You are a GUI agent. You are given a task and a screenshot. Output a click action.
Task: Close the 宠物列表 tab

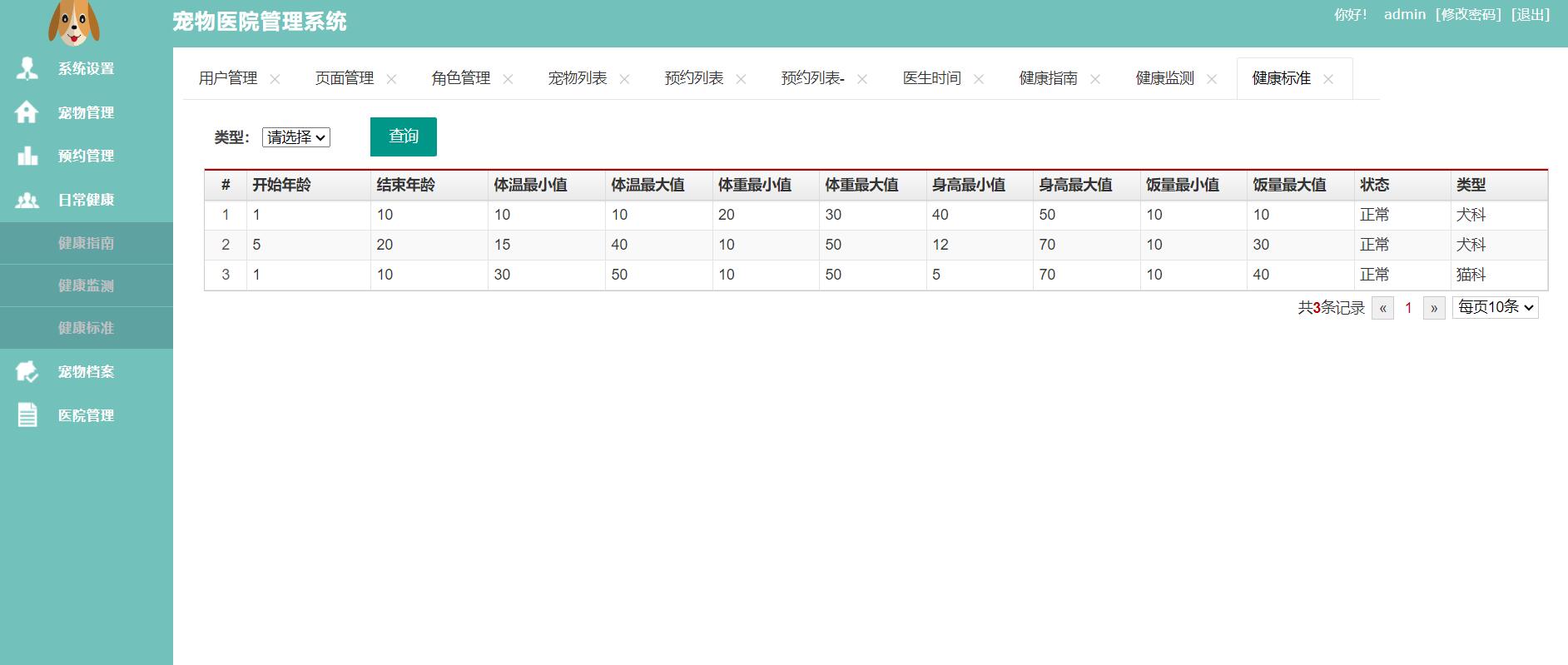point(624,79)
